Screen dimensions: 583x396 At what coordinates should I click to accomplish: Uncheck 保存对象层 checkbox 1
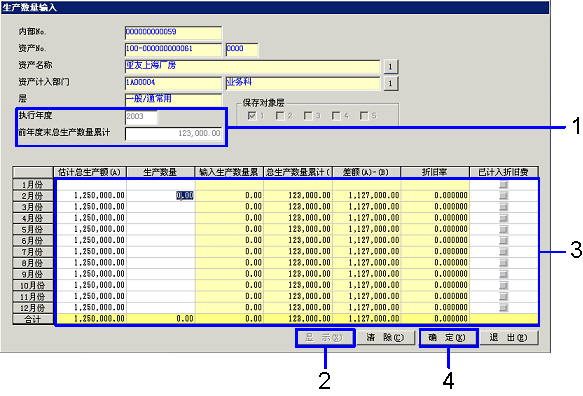pos(252,116)
